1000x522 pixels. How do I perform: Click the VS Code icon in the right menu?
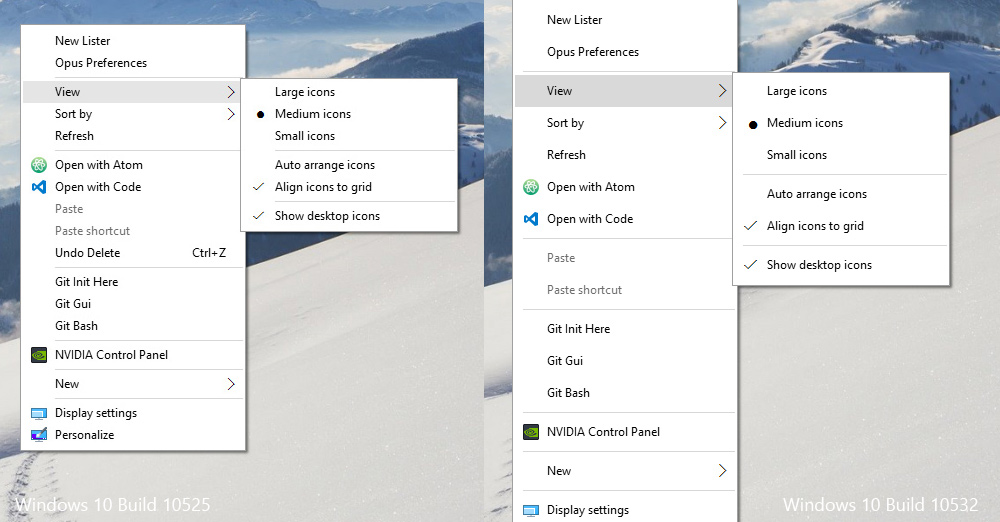pyautogui.click(x=531, y=219)
